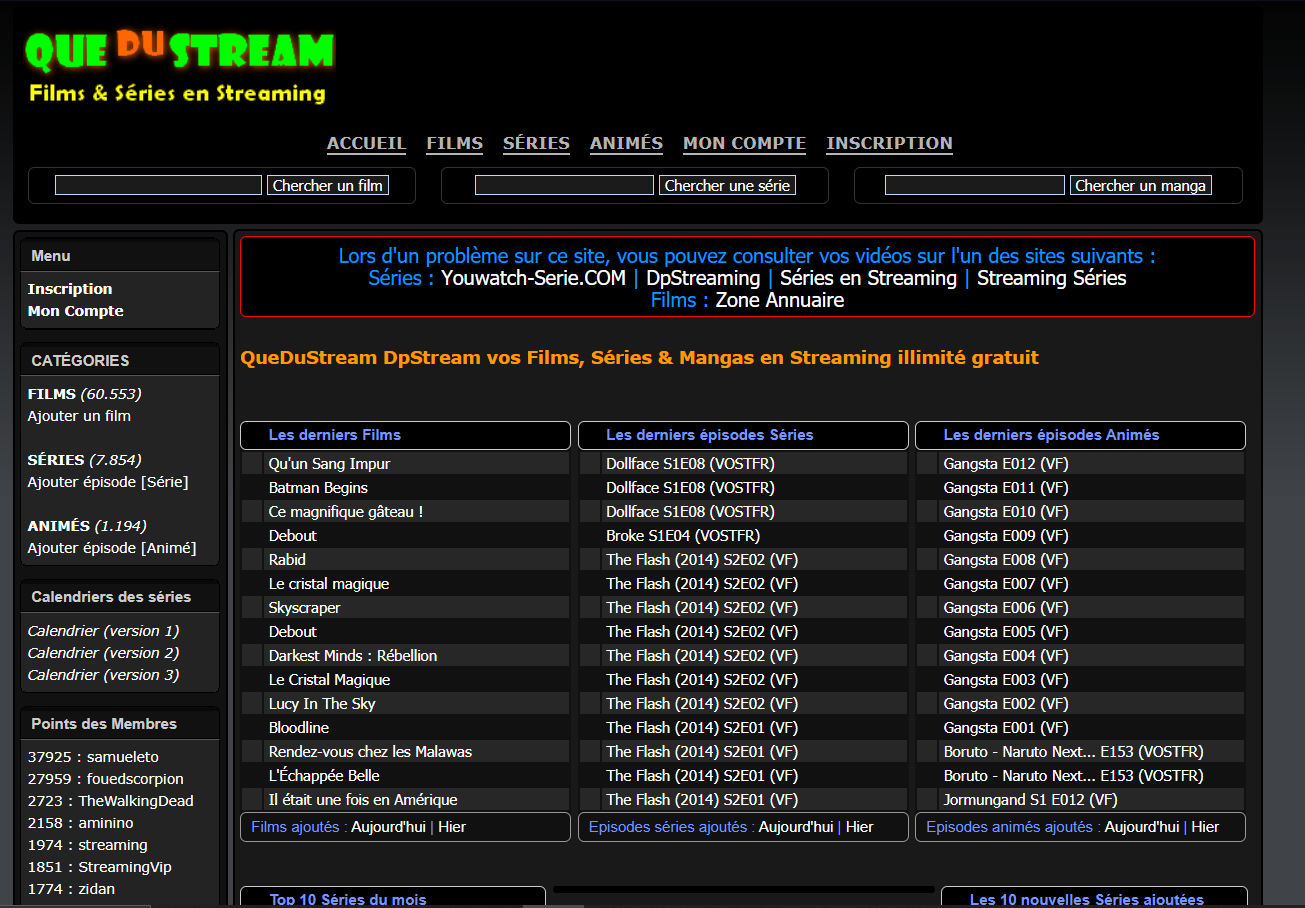1305x908 pixels.
Task: Open 'Rendez-vous chez les Malawas'
Action: [370, 752]
